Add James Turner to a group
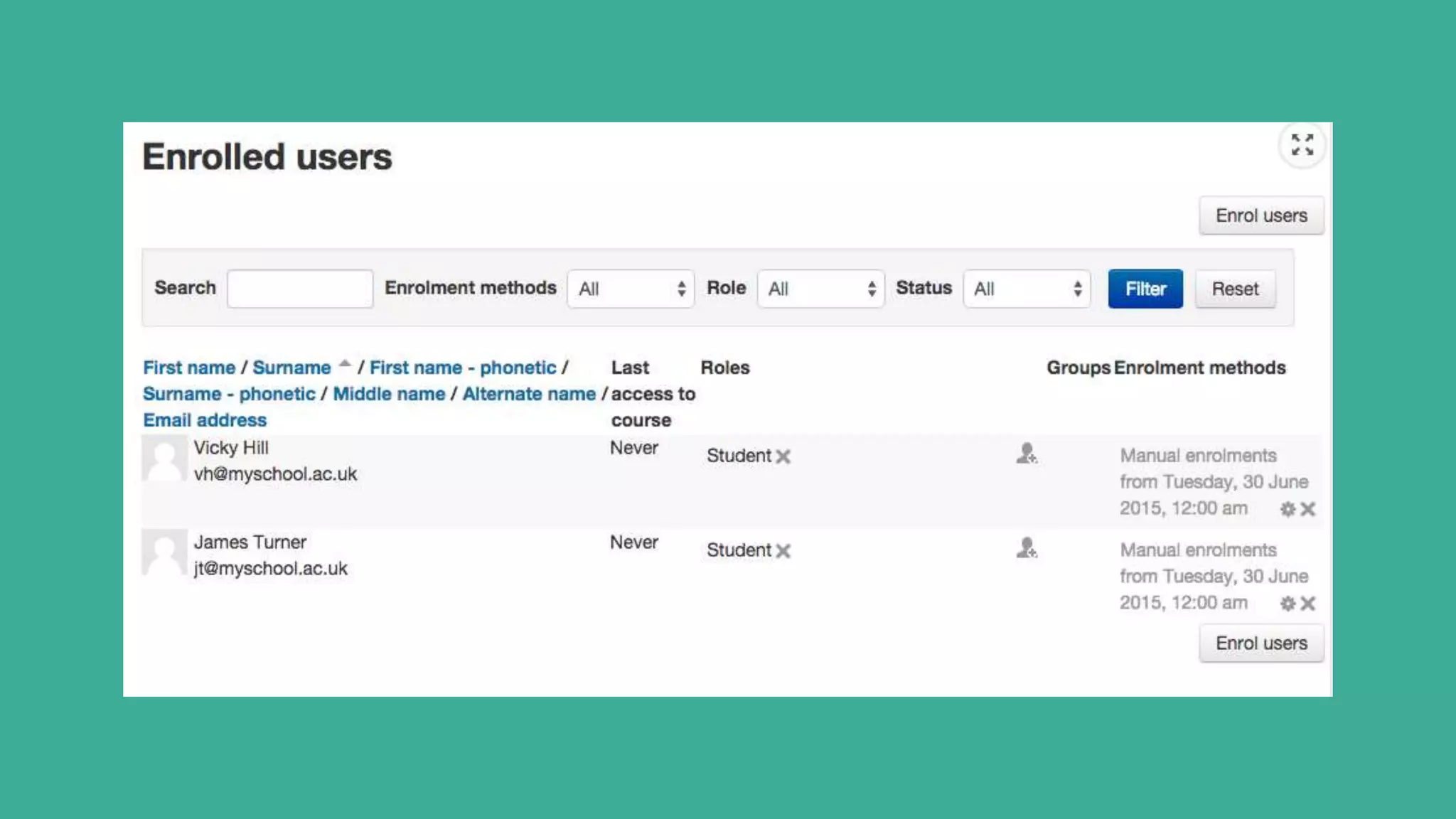Image resolution: width=1456 pixels, height=819 pixels. point(1026,548)
